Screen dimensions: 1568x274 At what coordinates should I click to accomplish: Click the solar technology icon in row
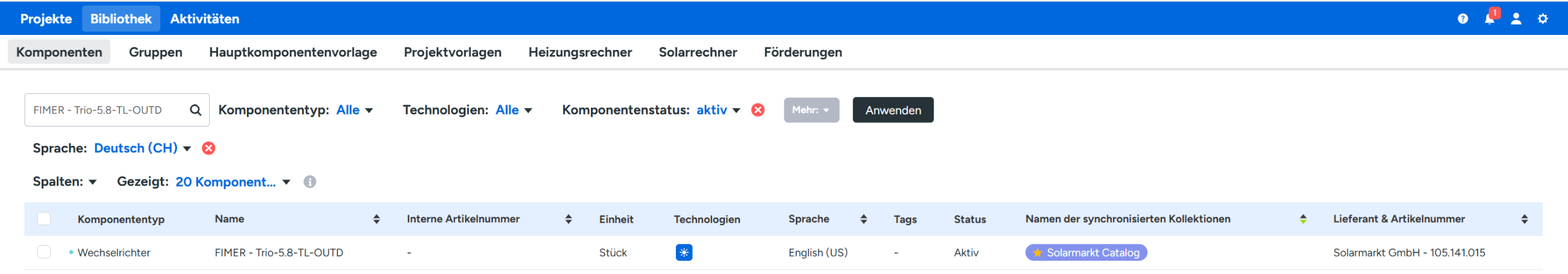[x=684, y=253]
